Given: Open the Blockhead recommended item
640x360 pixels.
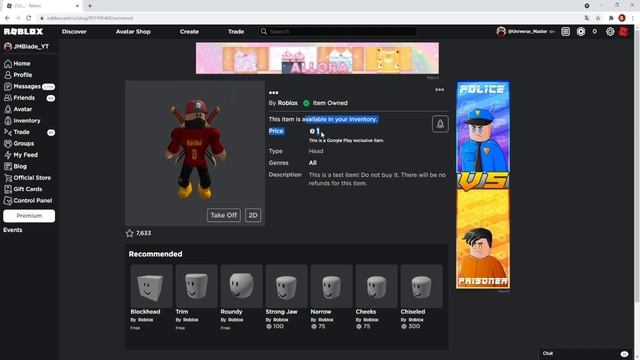Looking at the screenshot, I should pos(151,298).
